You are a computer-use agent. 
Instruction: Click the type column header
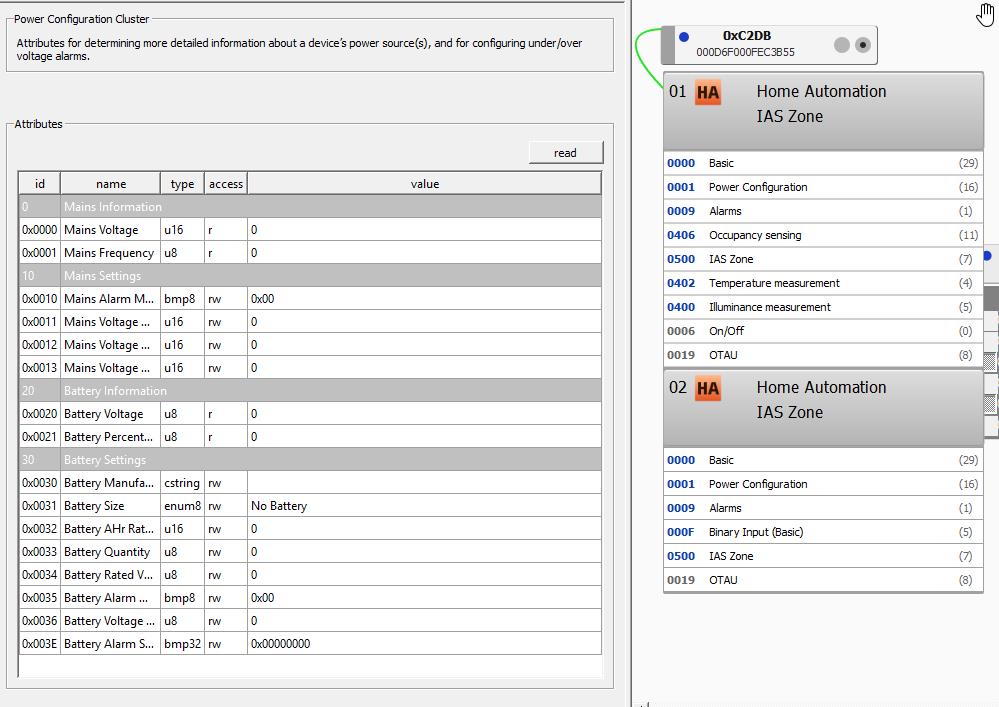[182, 183]
